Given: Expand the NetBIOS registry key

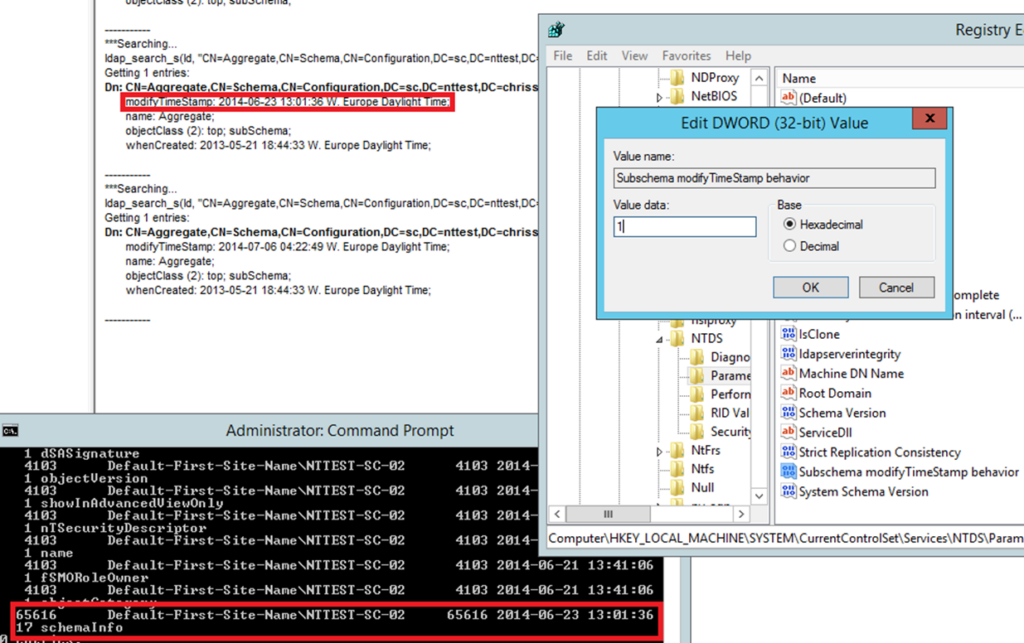Looking at the screenshot, I should pyautogui.click(x=660, y=97).
